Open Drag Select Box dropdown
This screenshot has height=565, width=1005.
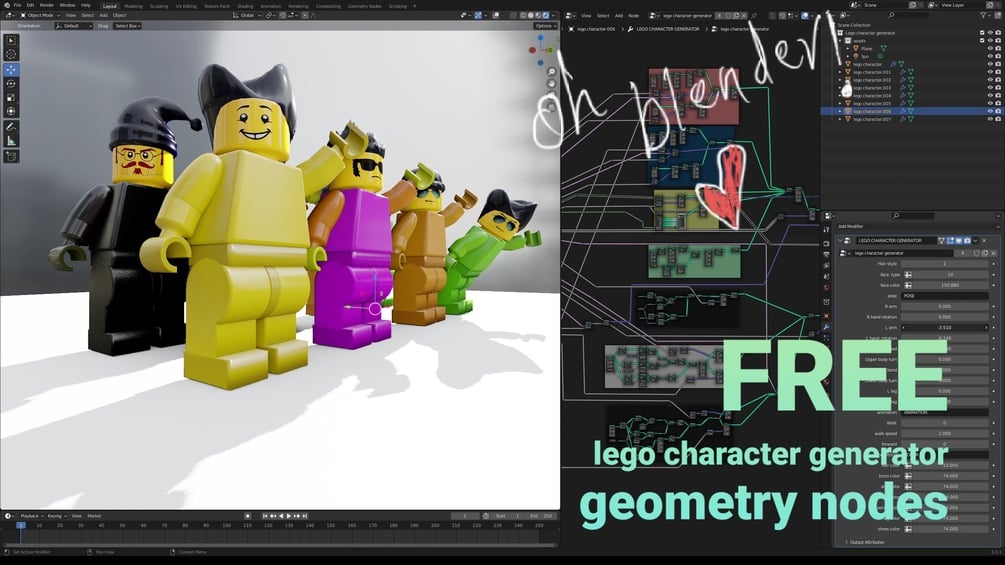pos(128,26)
